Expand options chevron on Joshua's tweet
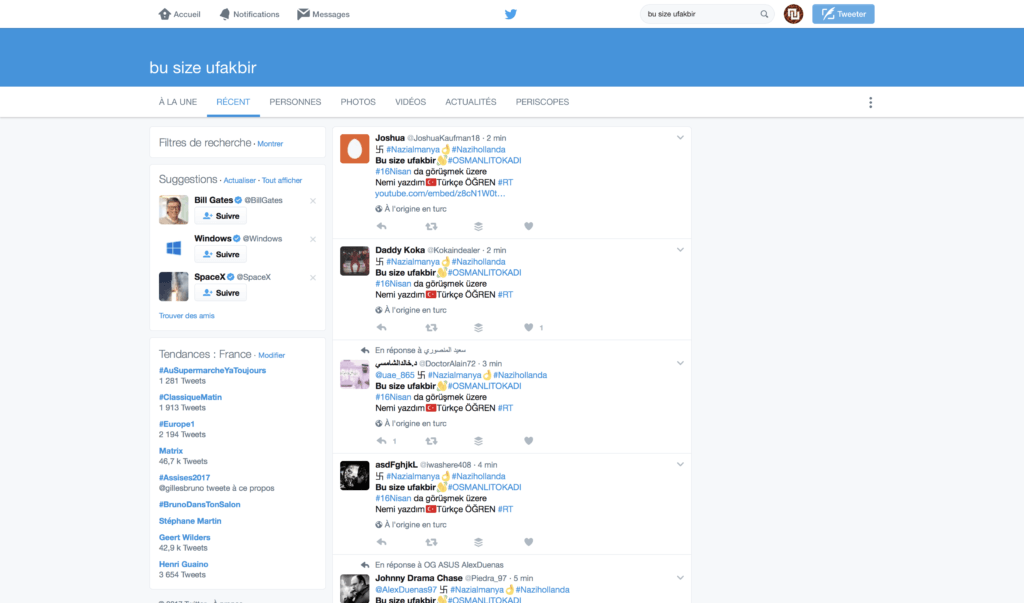1024x603 pixels. pyautogui.click(x=680, y=138)
